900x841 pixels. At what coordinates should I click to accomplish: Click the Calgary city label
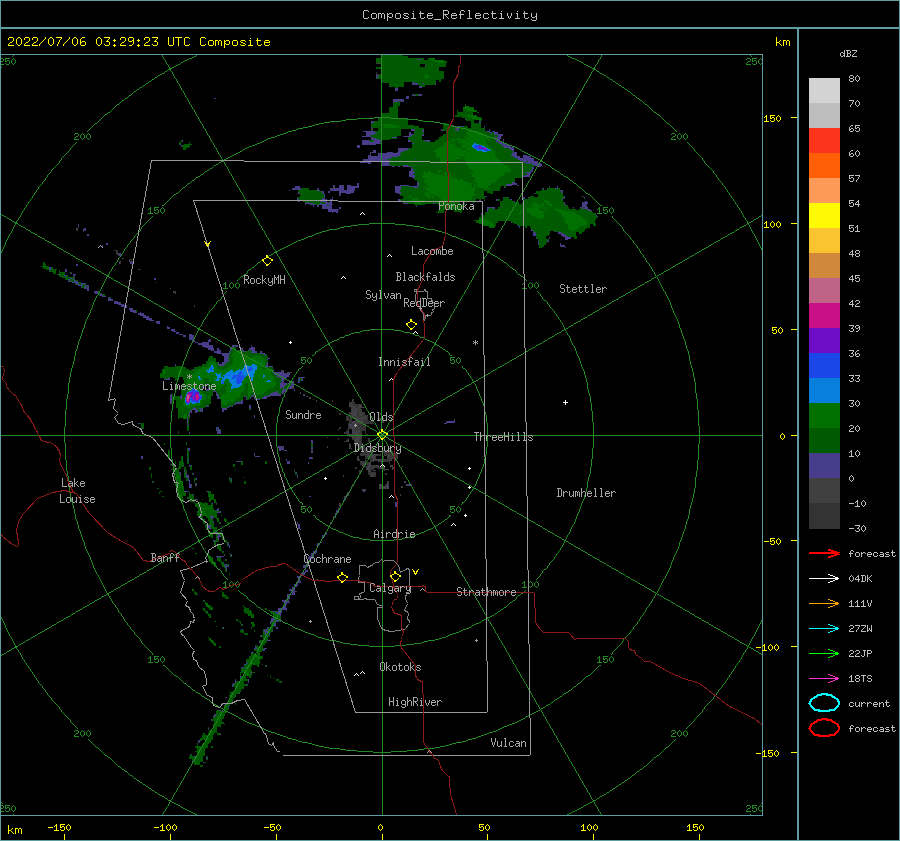(390, 588)
